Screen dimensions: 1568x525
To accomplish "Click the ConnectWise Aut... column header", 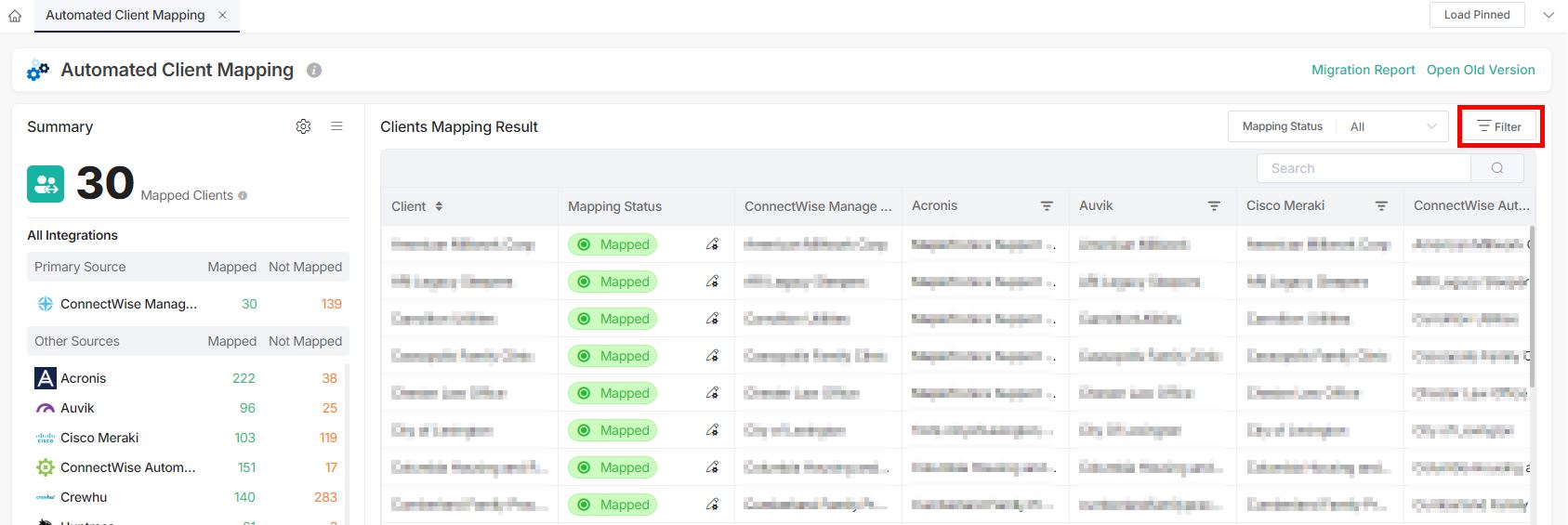I will 1471,206.
